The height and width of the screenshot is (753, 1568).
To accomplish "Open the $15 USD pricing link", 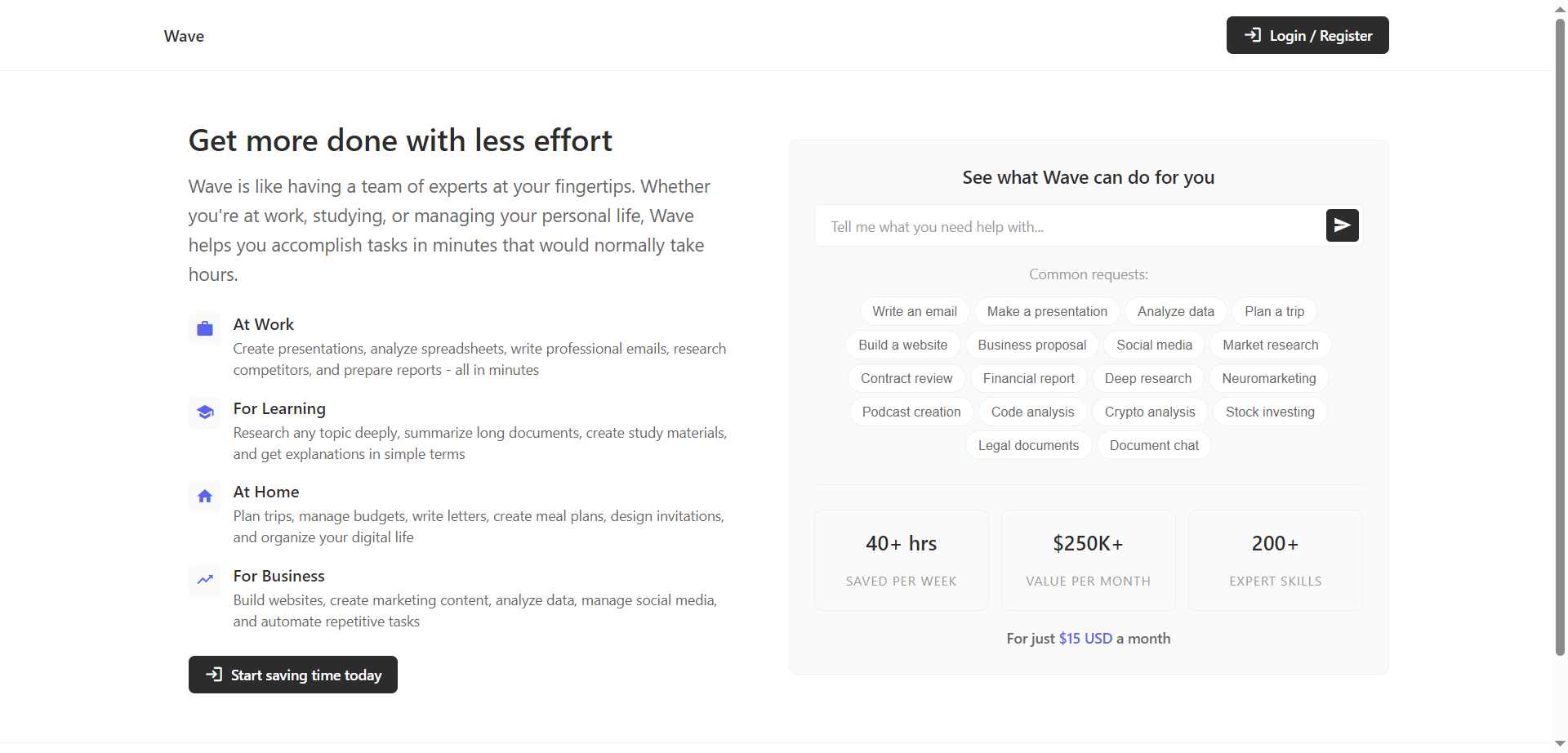I will [1085, 638].
